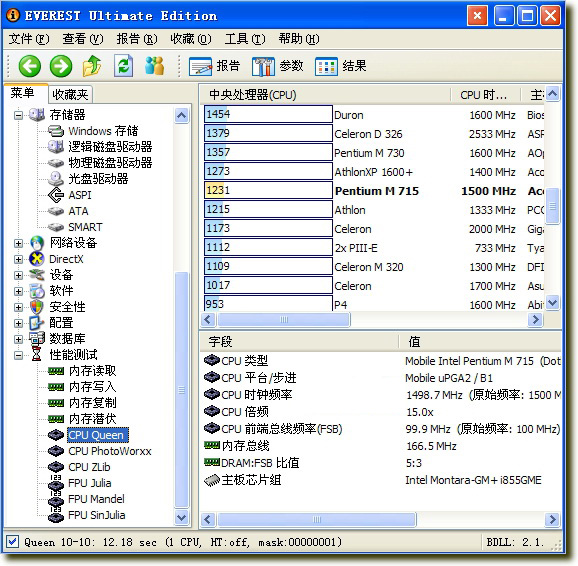Expand the 安全性 tree node
Screen dimensions: 578x566
click(x=18, y=307)
